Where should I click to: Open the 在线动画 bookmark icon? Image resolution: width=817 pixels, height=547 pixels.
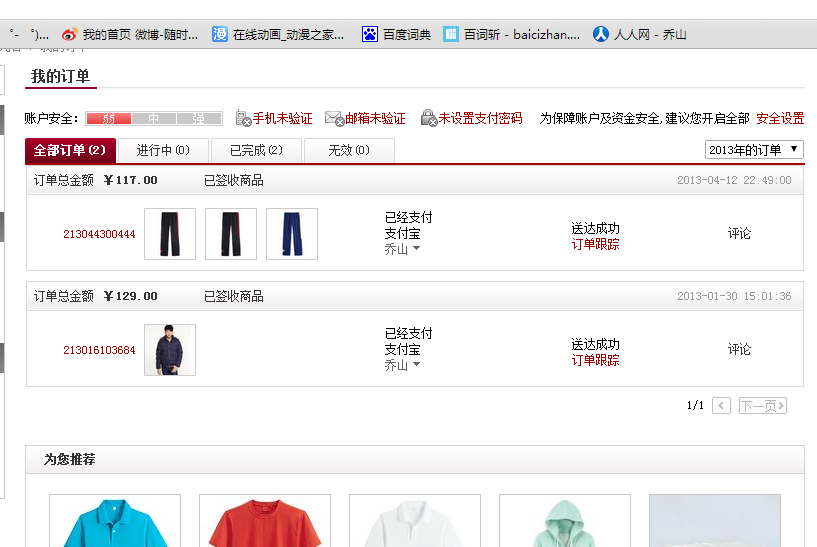220,34
